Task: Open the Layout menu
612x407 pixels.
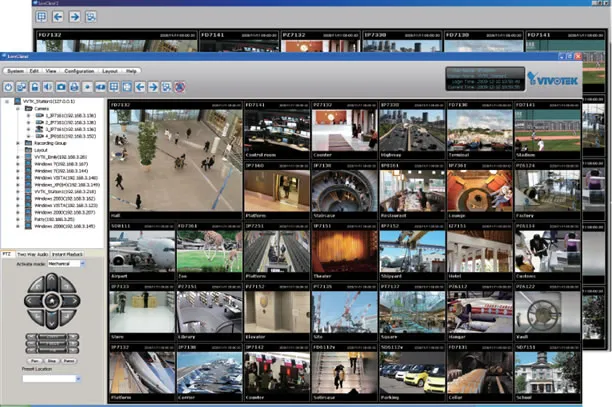Action: [x=110, y=71]
